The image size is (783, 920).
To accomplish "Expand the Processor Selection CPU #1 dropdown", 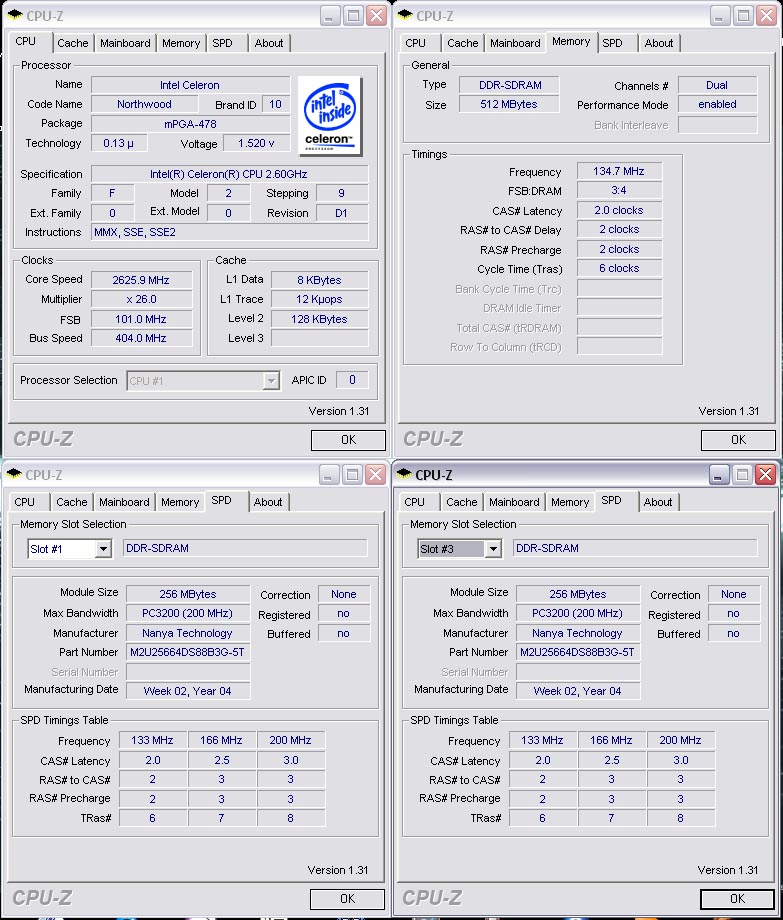I will click(270, 381).
